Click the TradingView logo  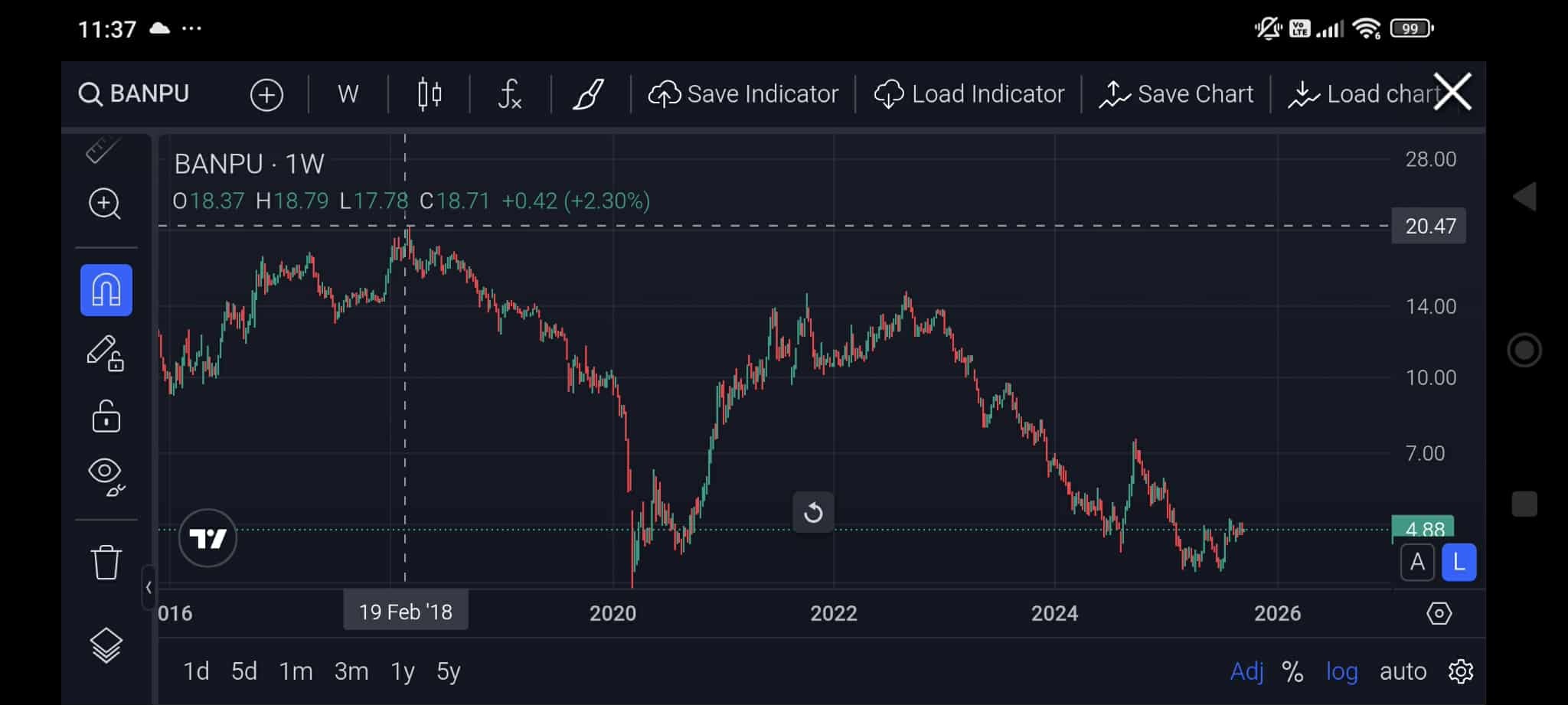point(207,538)
